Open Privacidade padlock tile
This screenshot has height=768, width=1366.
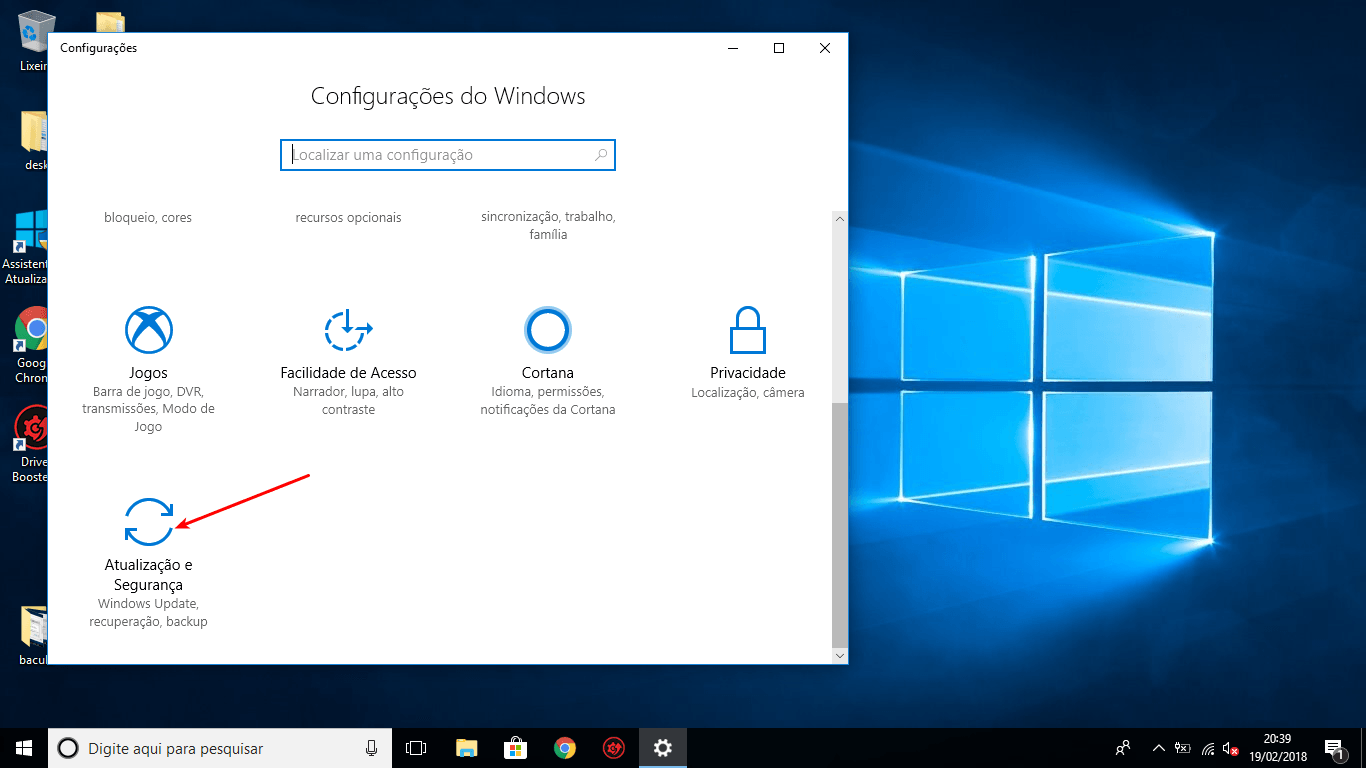tap(748, 352)
